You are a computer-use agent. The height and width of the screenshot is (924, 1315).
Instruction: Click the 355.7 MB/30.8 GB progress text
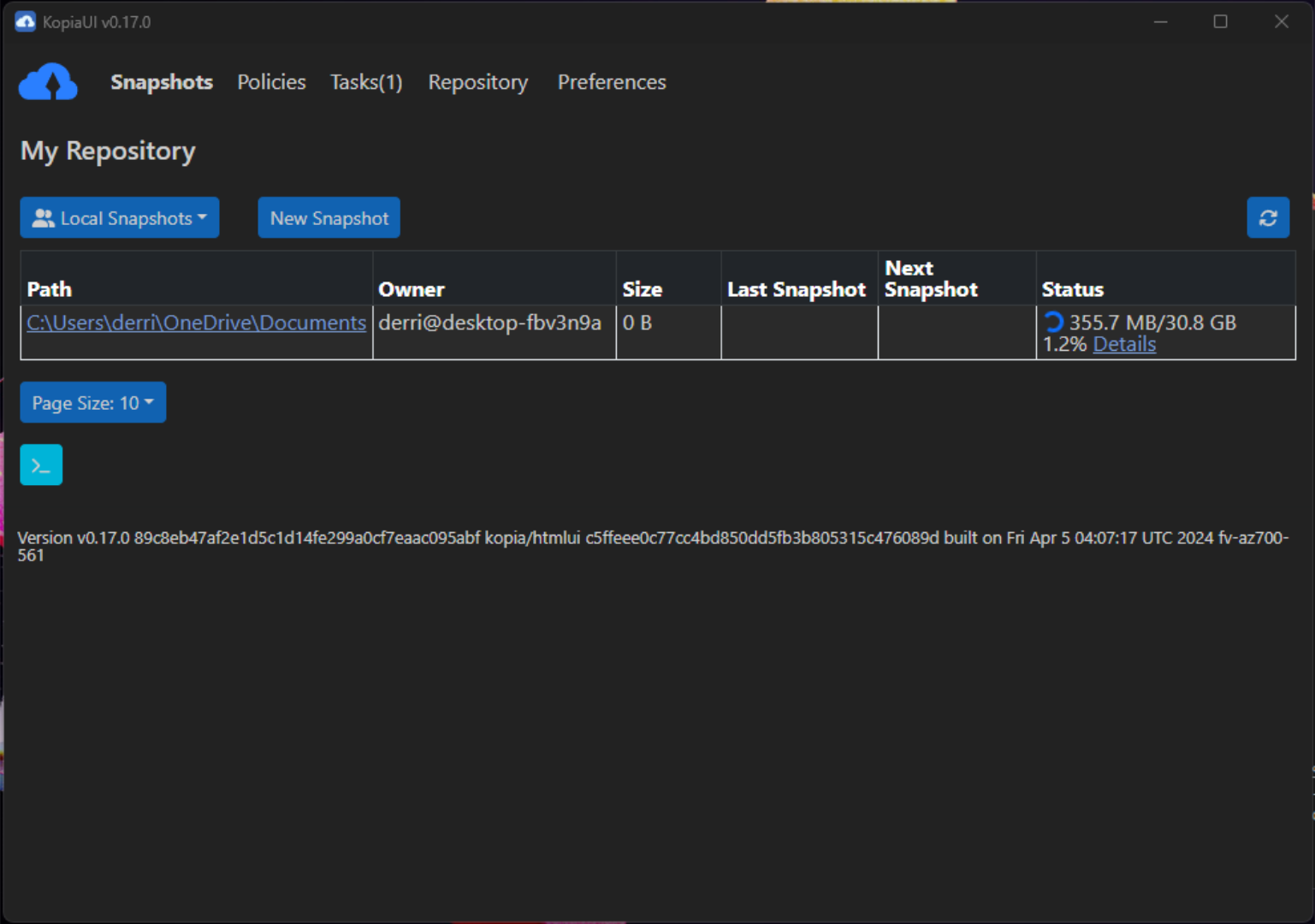(x=1152, y=323)
